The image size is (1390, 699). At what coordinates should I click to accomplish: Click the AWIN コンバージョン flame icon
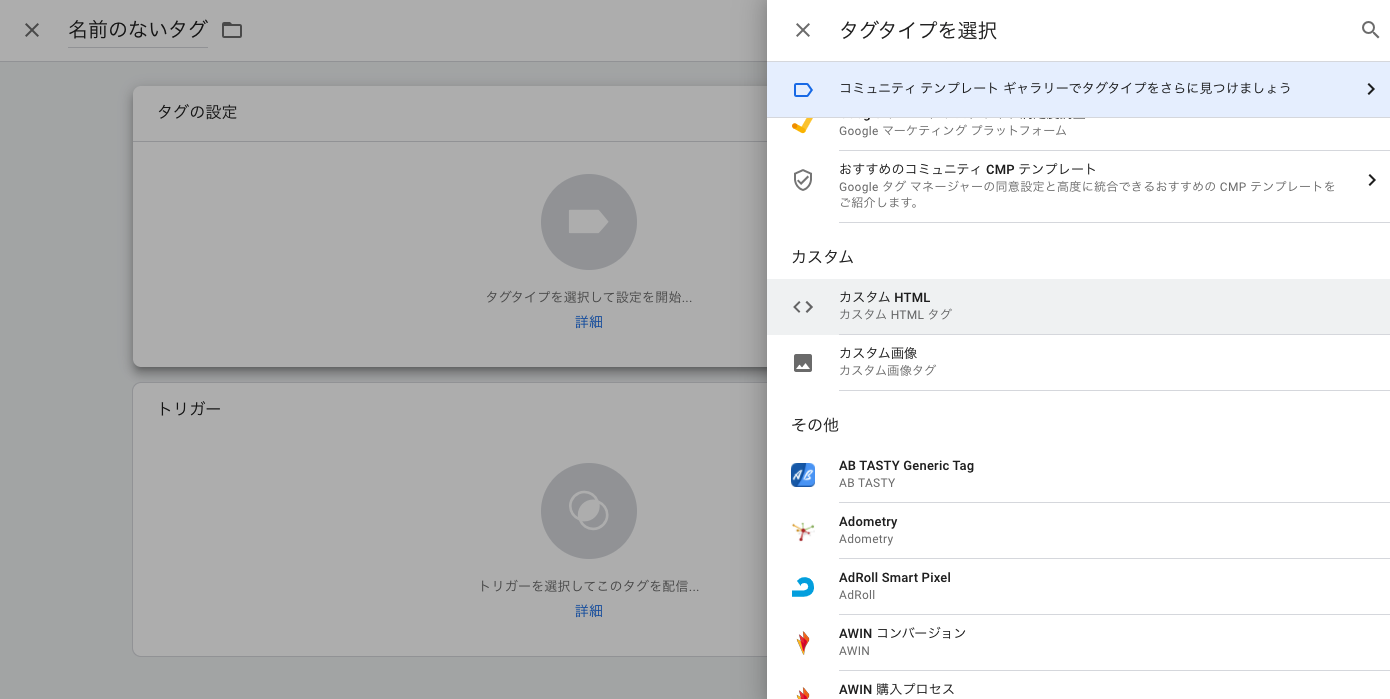[x=803, y=641]
